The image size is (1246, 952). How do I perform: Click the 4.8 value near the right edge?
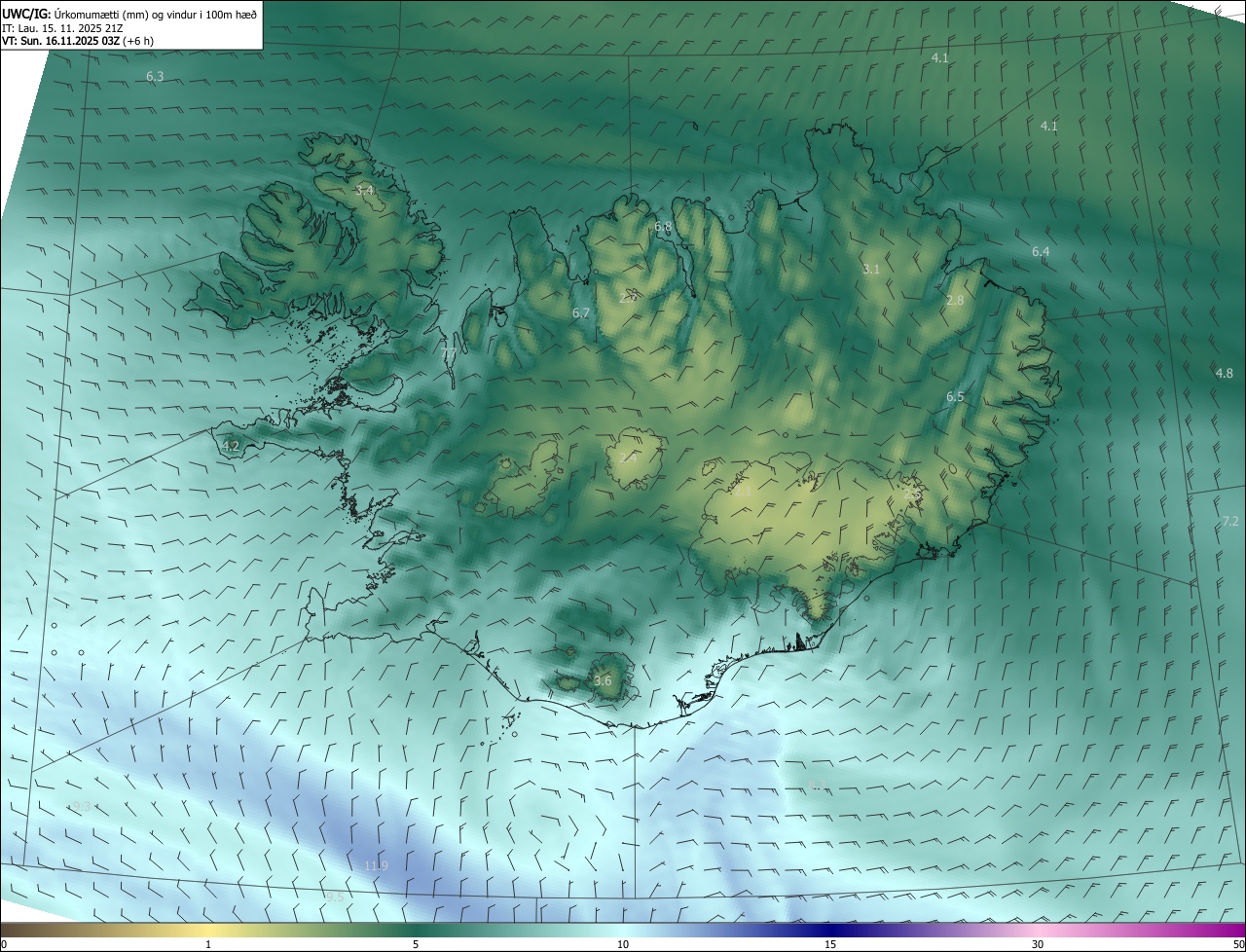pyautogui.click(x=1224, y=373)
